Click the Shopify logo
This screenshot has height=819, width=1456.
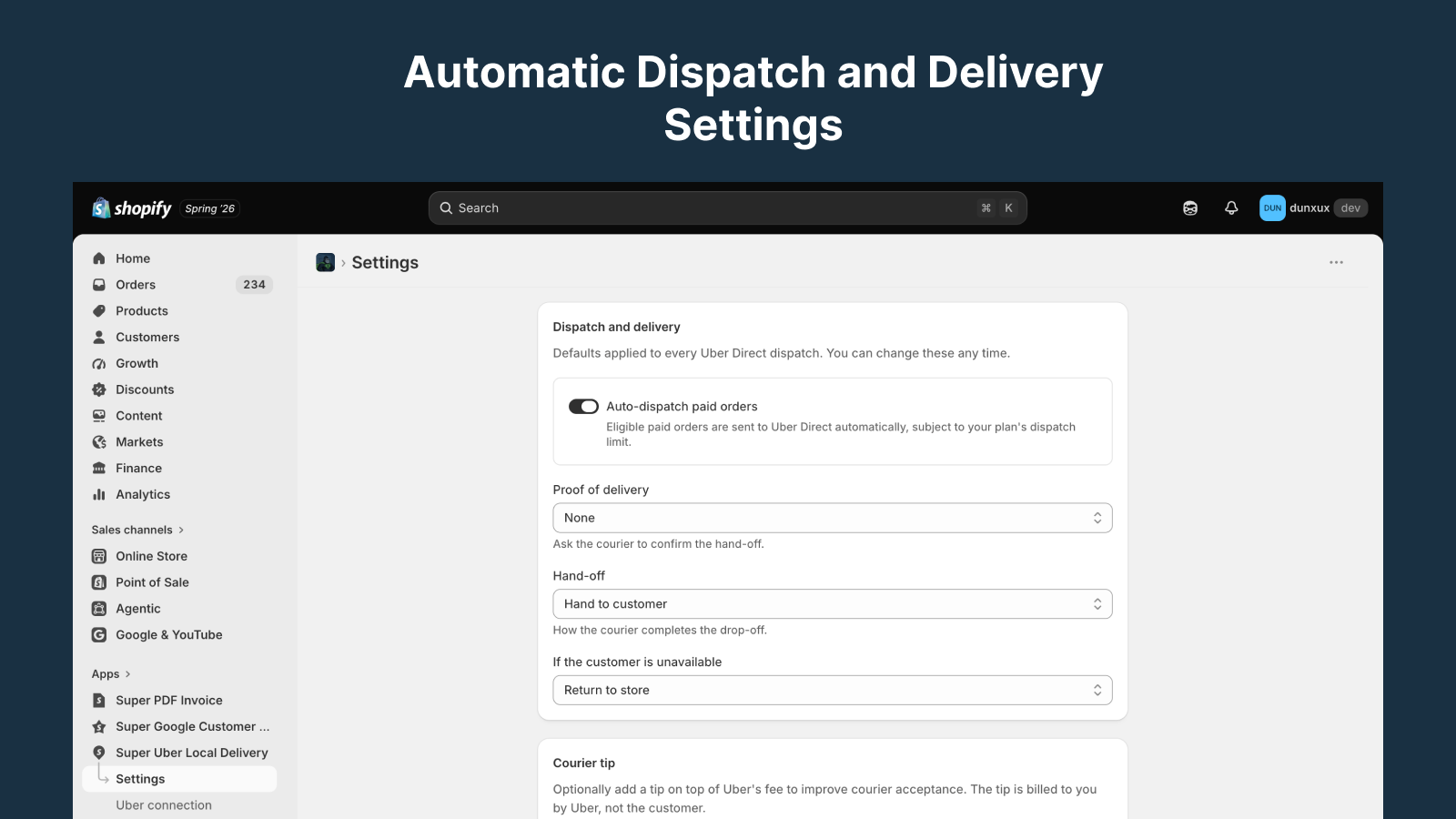point(132,208)
